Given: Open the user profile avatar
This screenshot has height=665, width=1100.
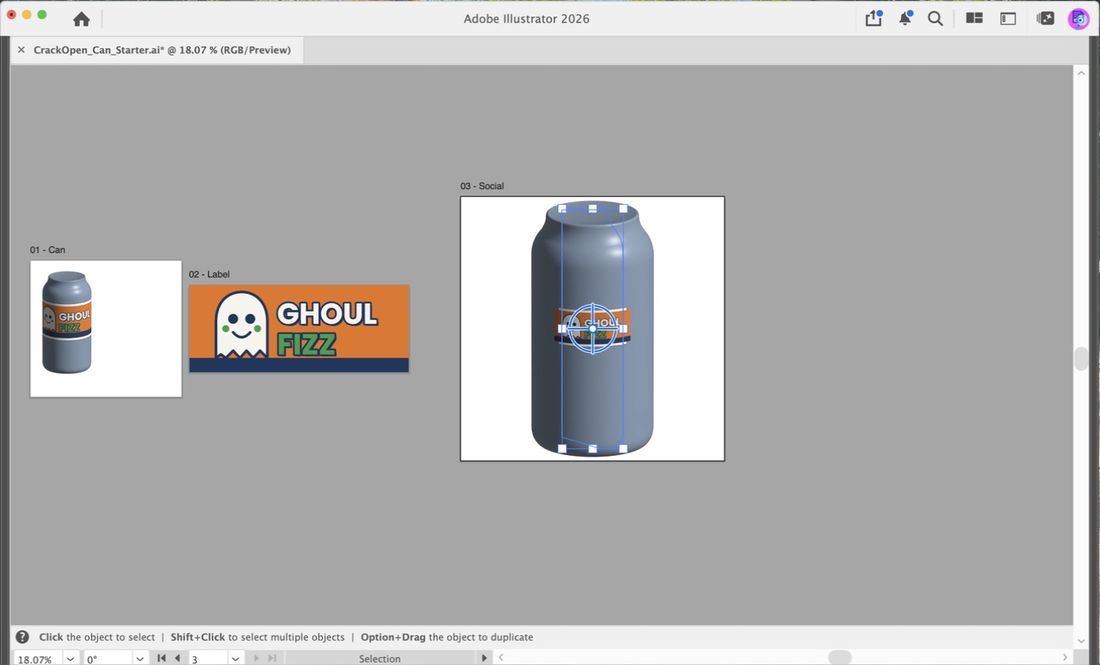Looking at the screenshot, I should click(x=1078, y=18).
